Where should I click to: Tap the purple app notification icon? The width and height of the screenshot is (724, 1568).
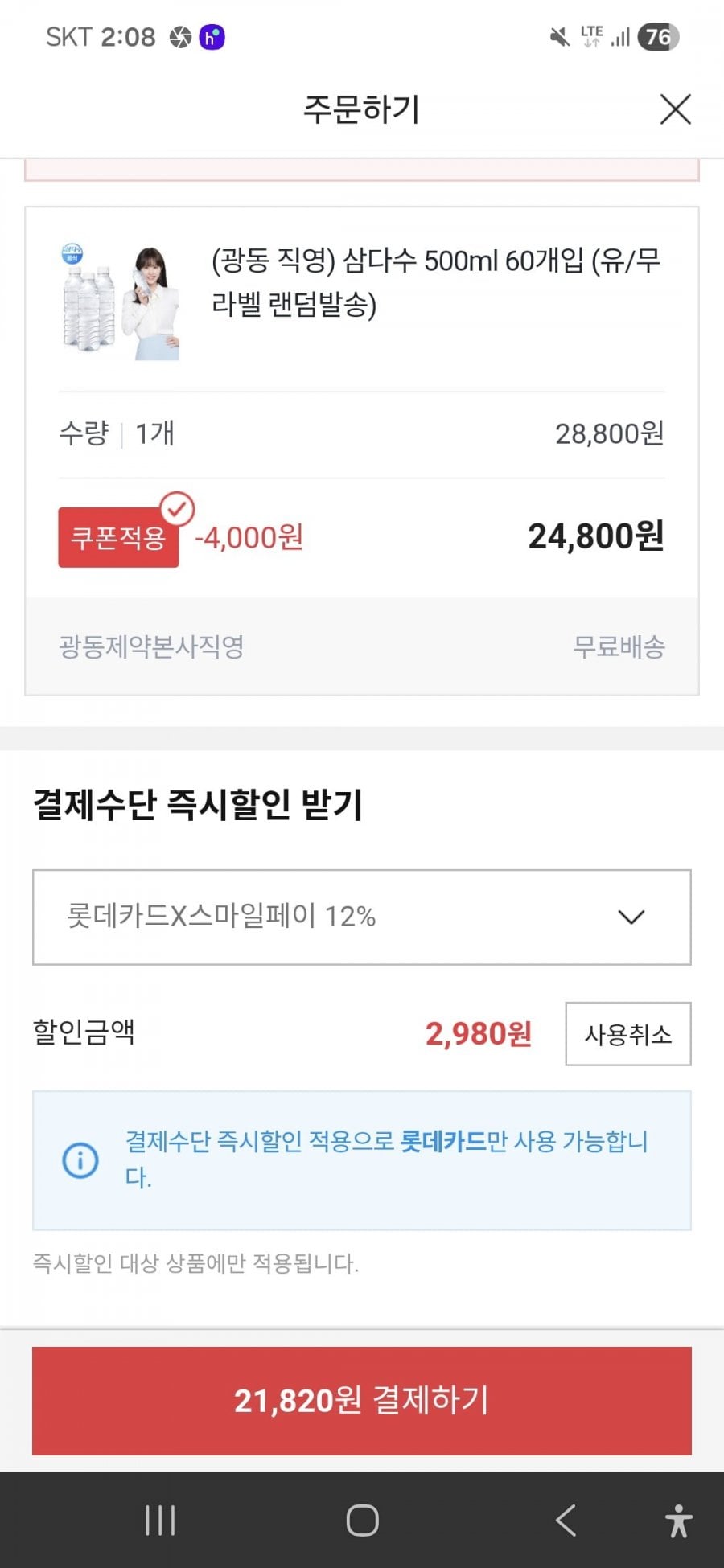pyautogui.click(x=212, y=37)
